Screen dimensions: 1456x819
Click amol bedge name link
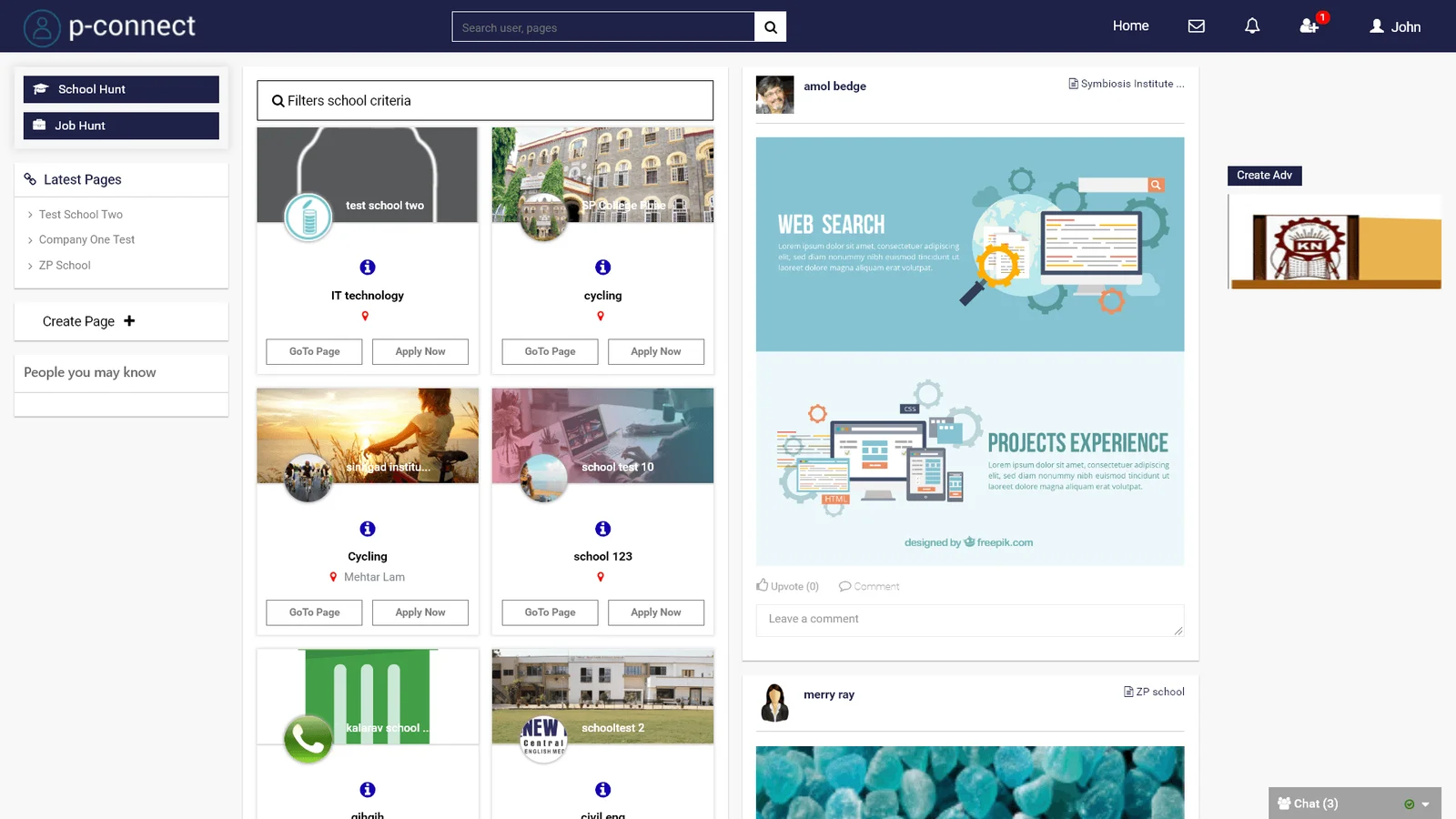[x=834, y=86]
